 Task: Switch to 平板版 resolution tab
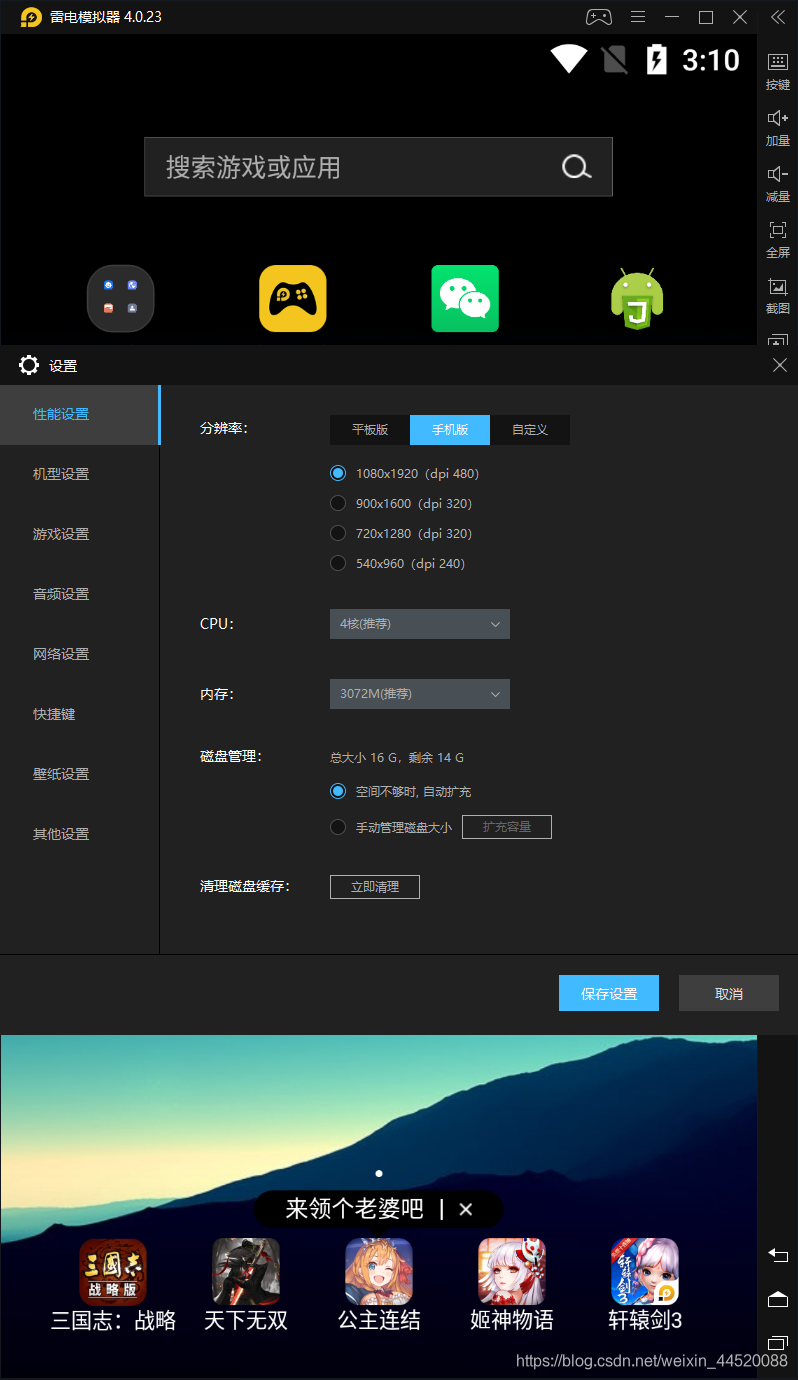pyautogui.click(x=370, y=430)
